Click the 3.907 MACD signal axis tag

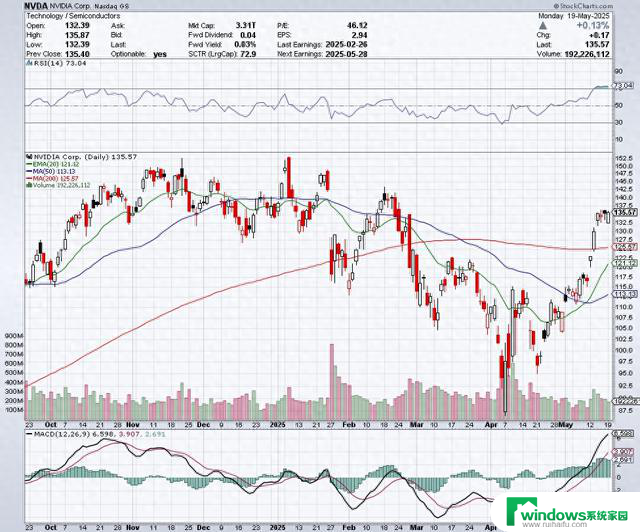[x=624, y=452]
